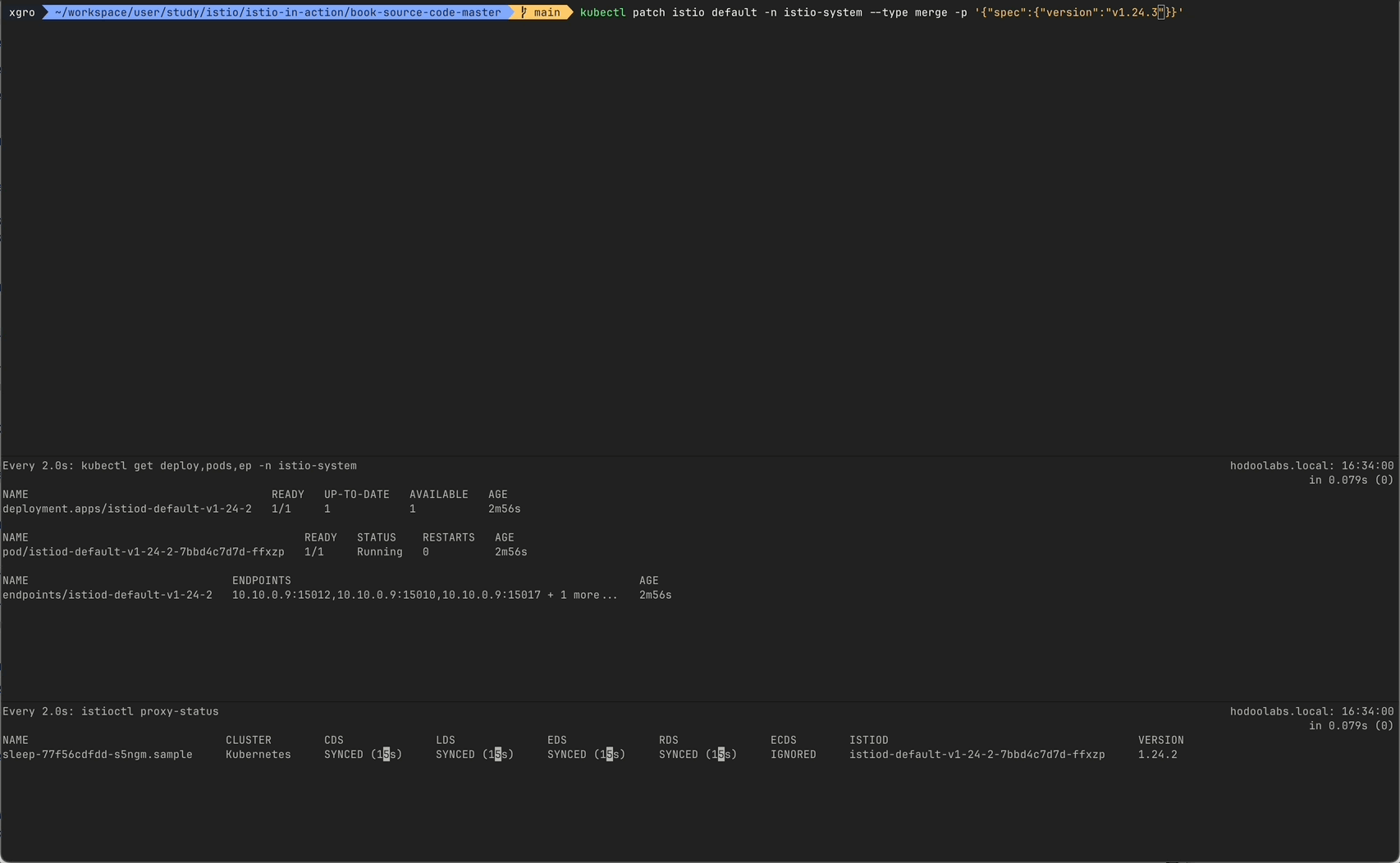Click the LDS 'SYNCED (15s)' value
The width and height of the screenshot is (1400, 863).
[474, 755]
